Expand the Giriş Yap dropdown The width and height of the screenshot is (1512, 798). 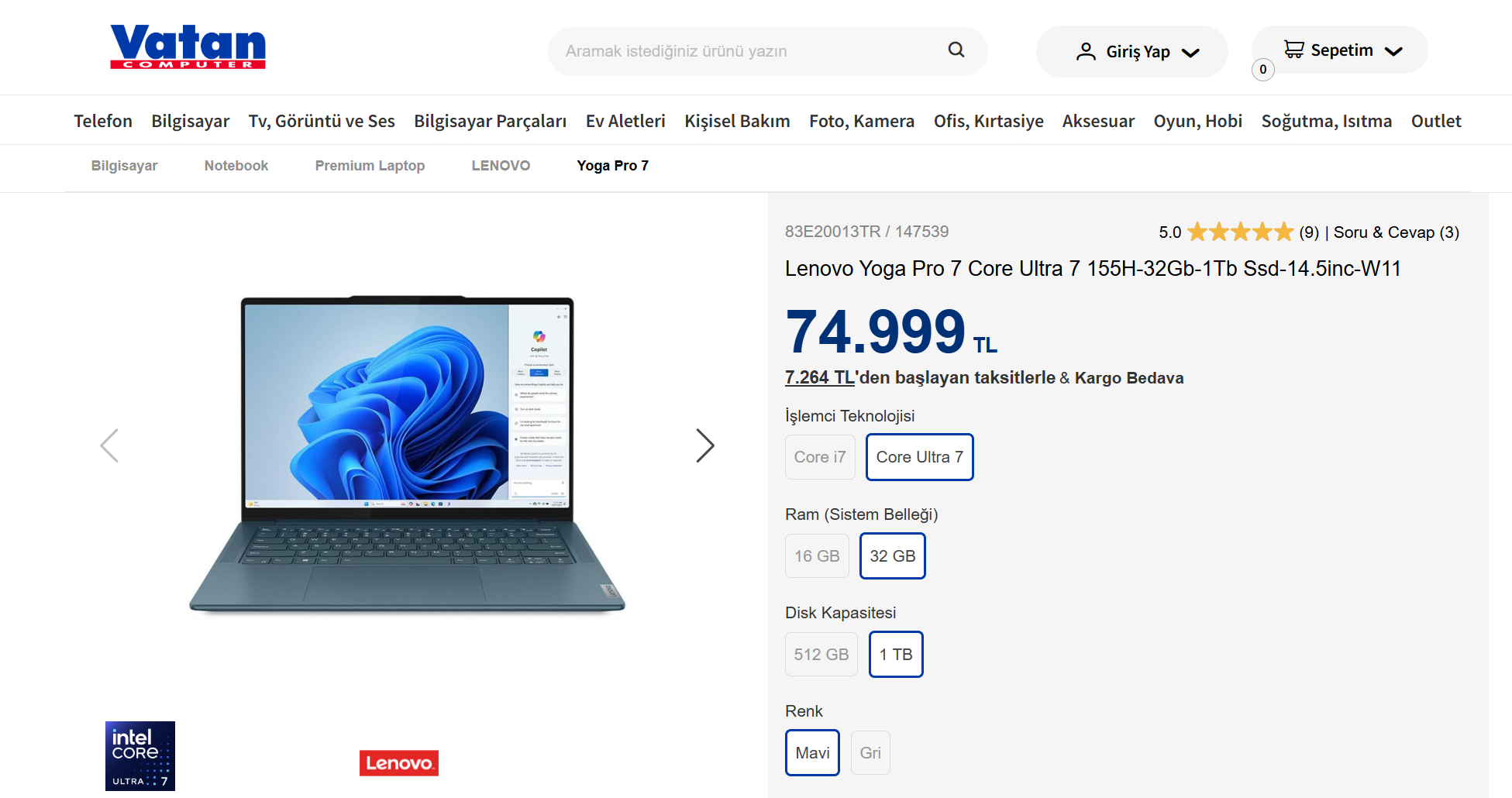click(x=1190, y=53)
